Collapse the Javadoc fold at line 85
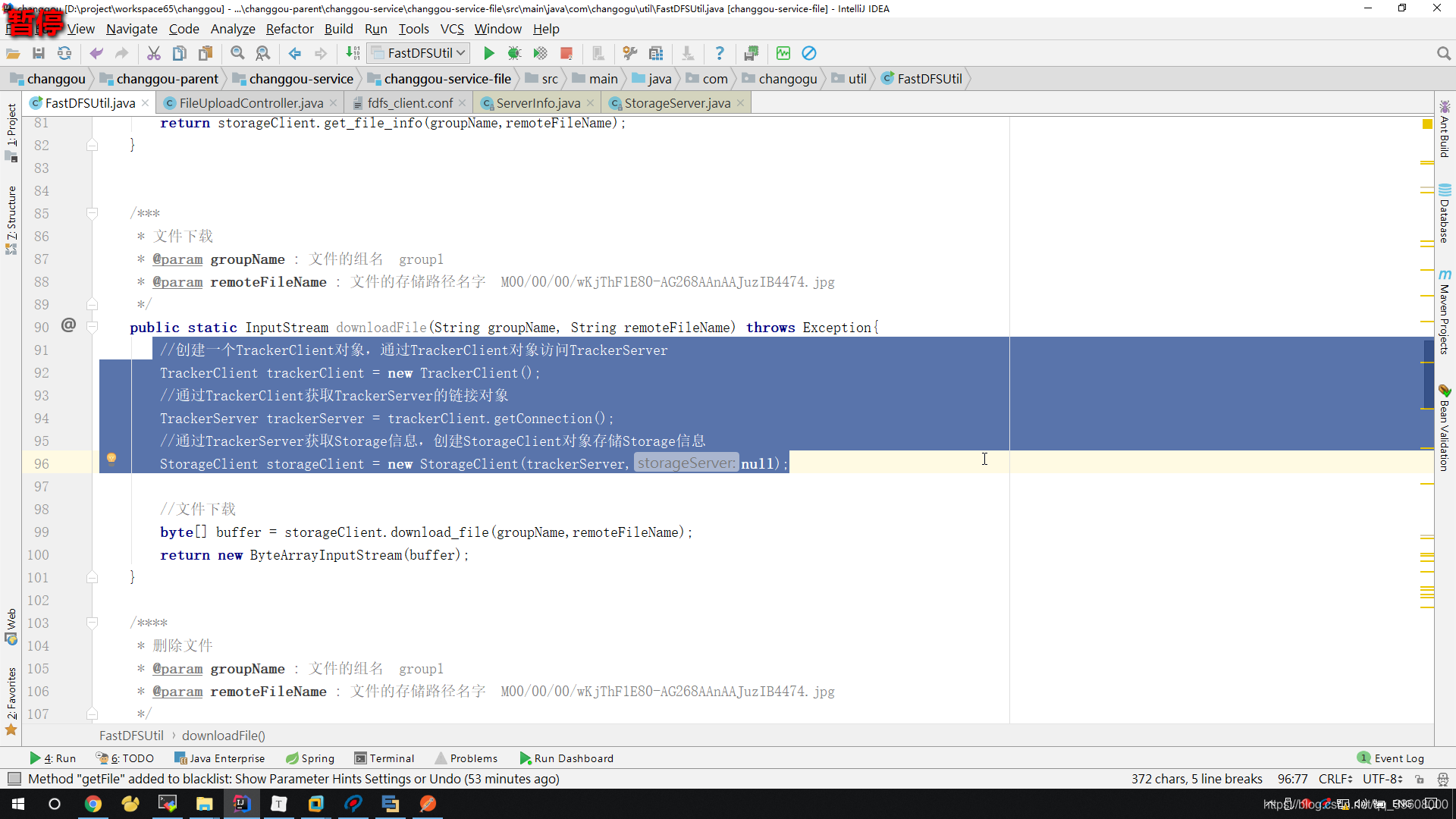This screenshot has height=819, width=1456. tap(92, 213)
